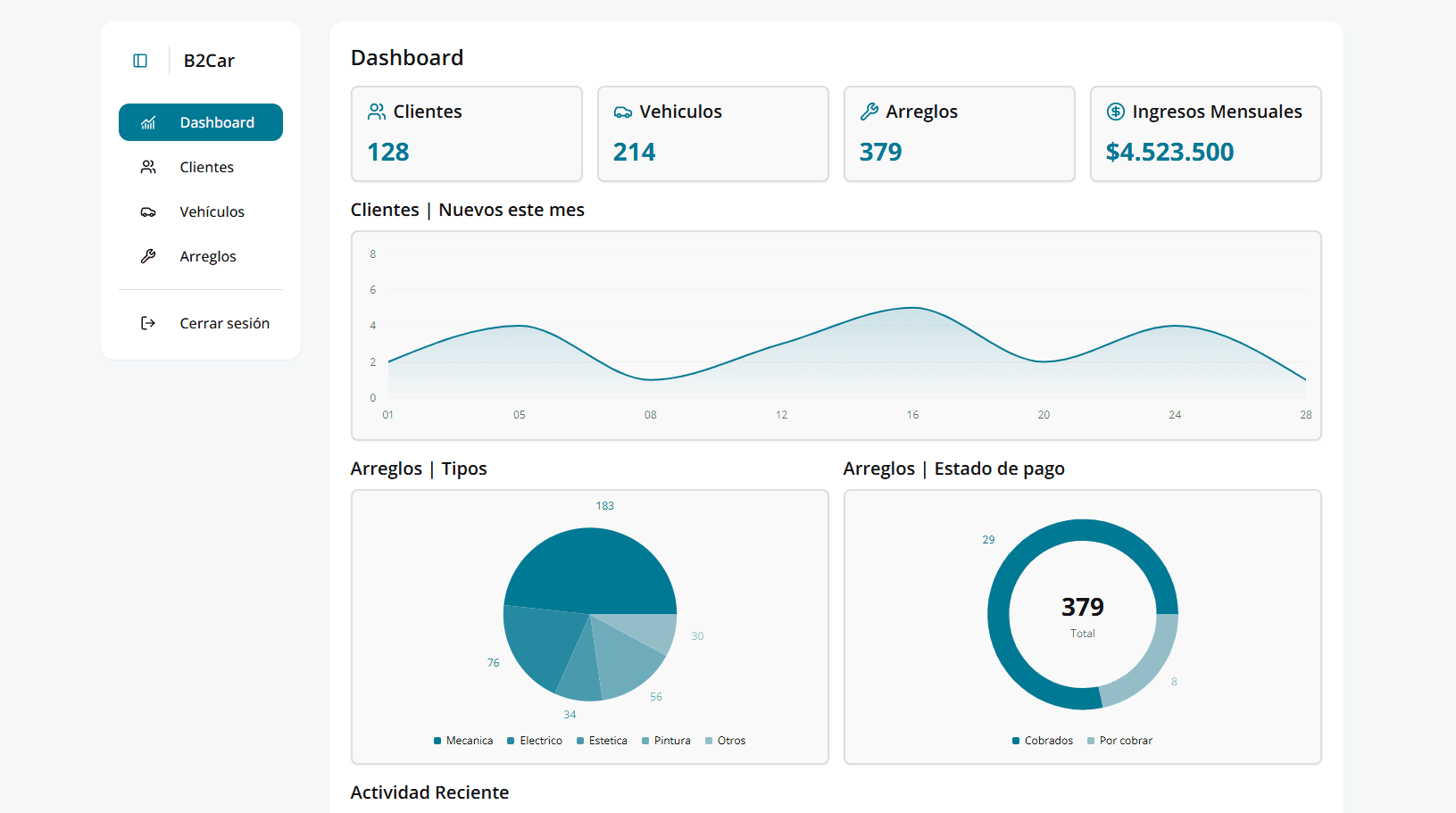Click the car icon on Vehiculos card
1456x813 pixels.
[622, 112]
